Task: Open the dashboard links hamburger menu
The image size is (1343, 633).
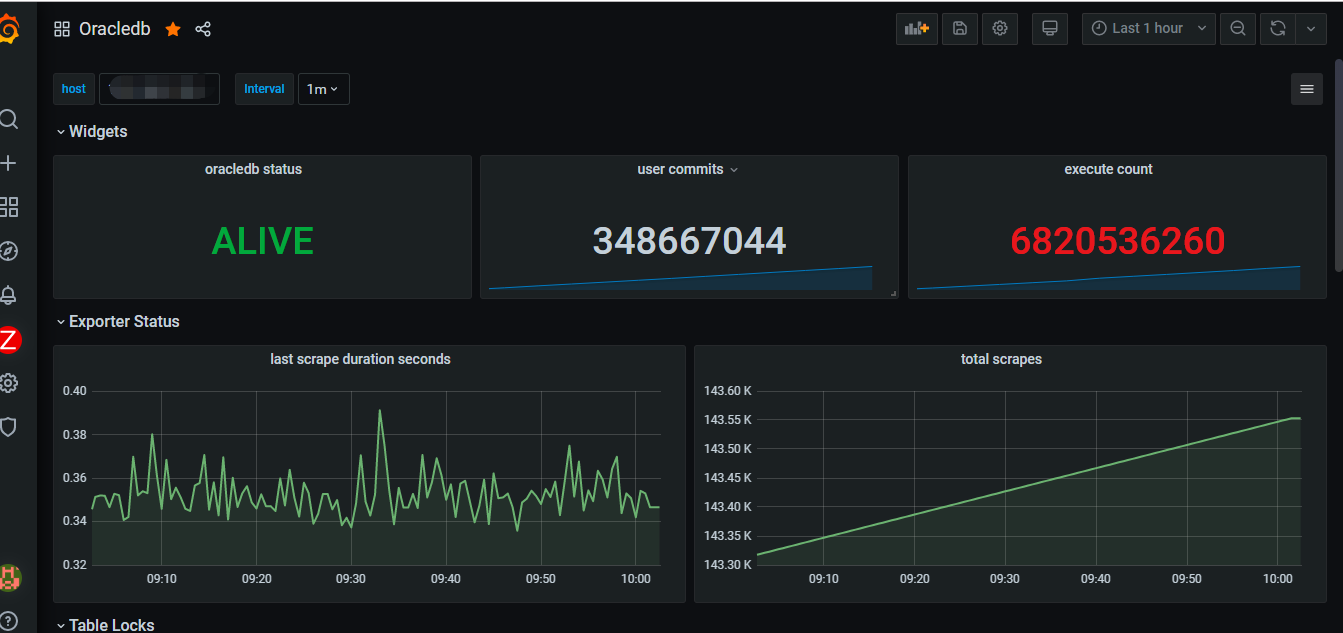Action: [x=1306, y=89]
